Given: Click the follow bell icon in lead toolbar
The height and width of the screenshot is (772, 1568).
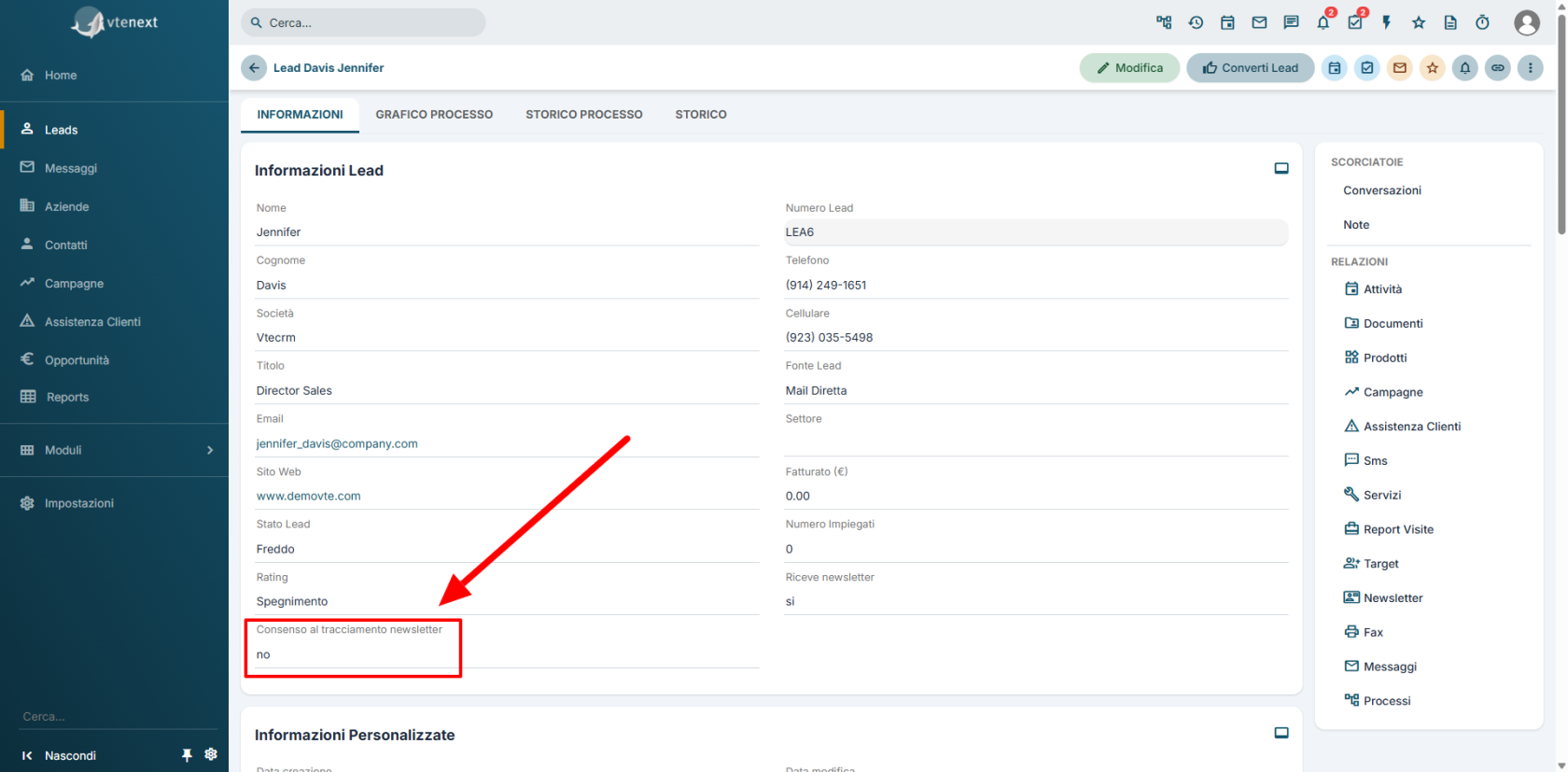Looking at the screenshot, I should pyautogui.click(x=1465, y=68).
